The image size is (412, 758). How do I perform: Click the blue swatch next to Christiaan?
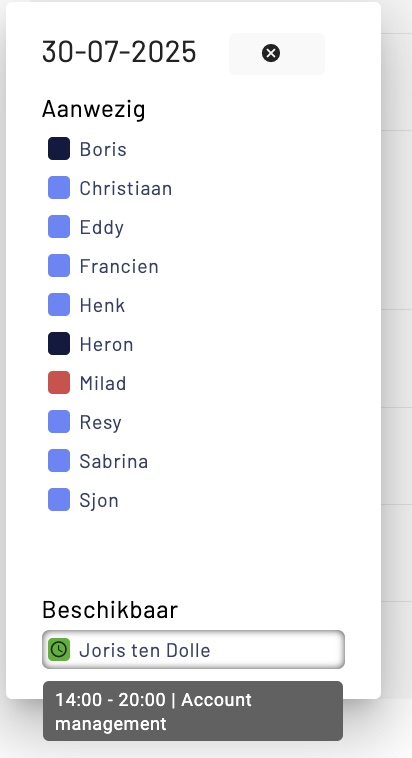tap(59, 188)
